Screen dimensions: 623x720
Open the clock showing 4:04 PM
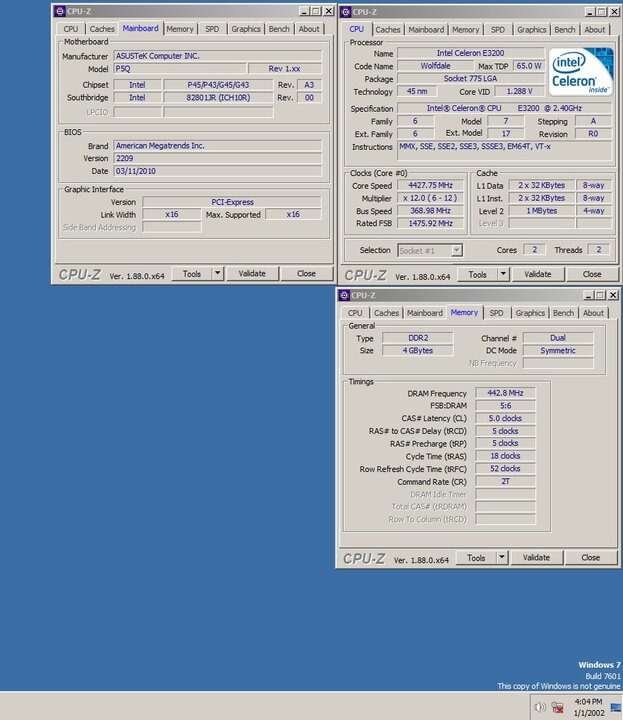[588, 702]
